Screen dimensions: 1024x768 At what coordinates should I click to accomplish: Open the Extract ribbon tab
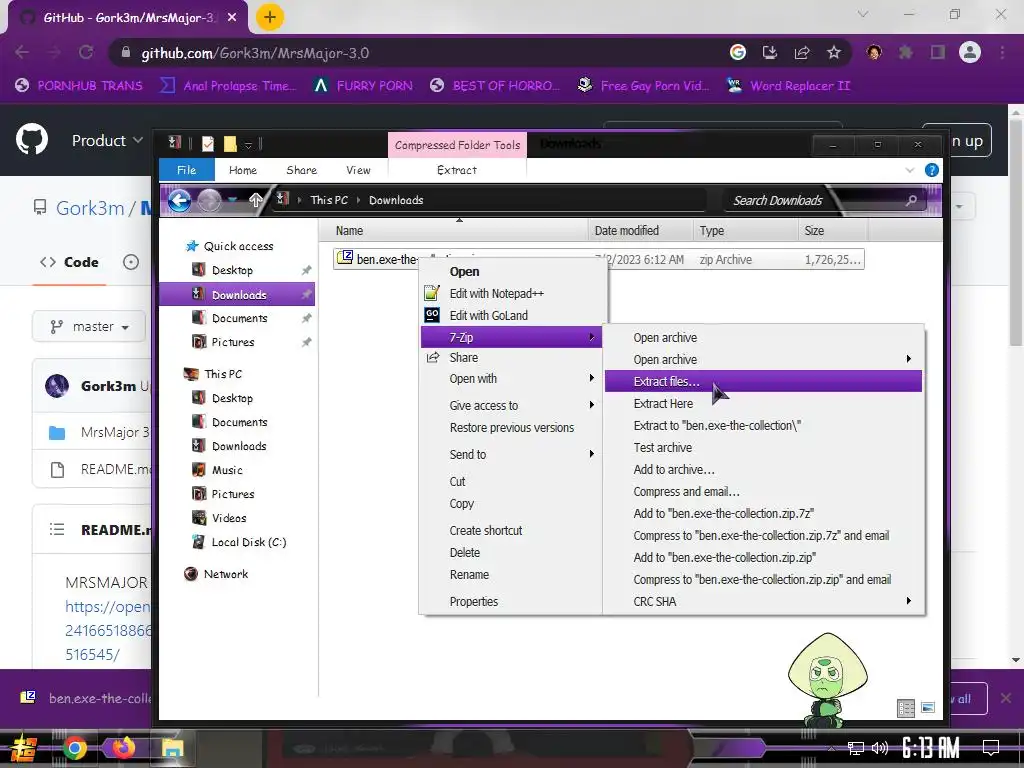click(x=456, y=170)
